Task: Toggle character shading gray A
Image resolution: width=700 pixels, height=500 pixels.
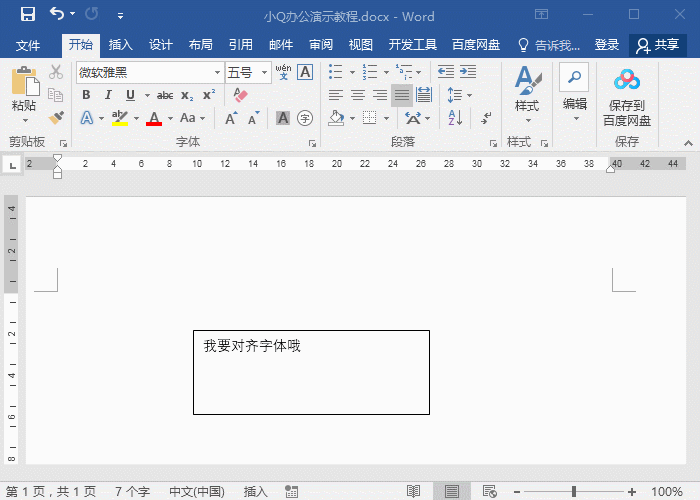Action: click(x=283, y=118)
